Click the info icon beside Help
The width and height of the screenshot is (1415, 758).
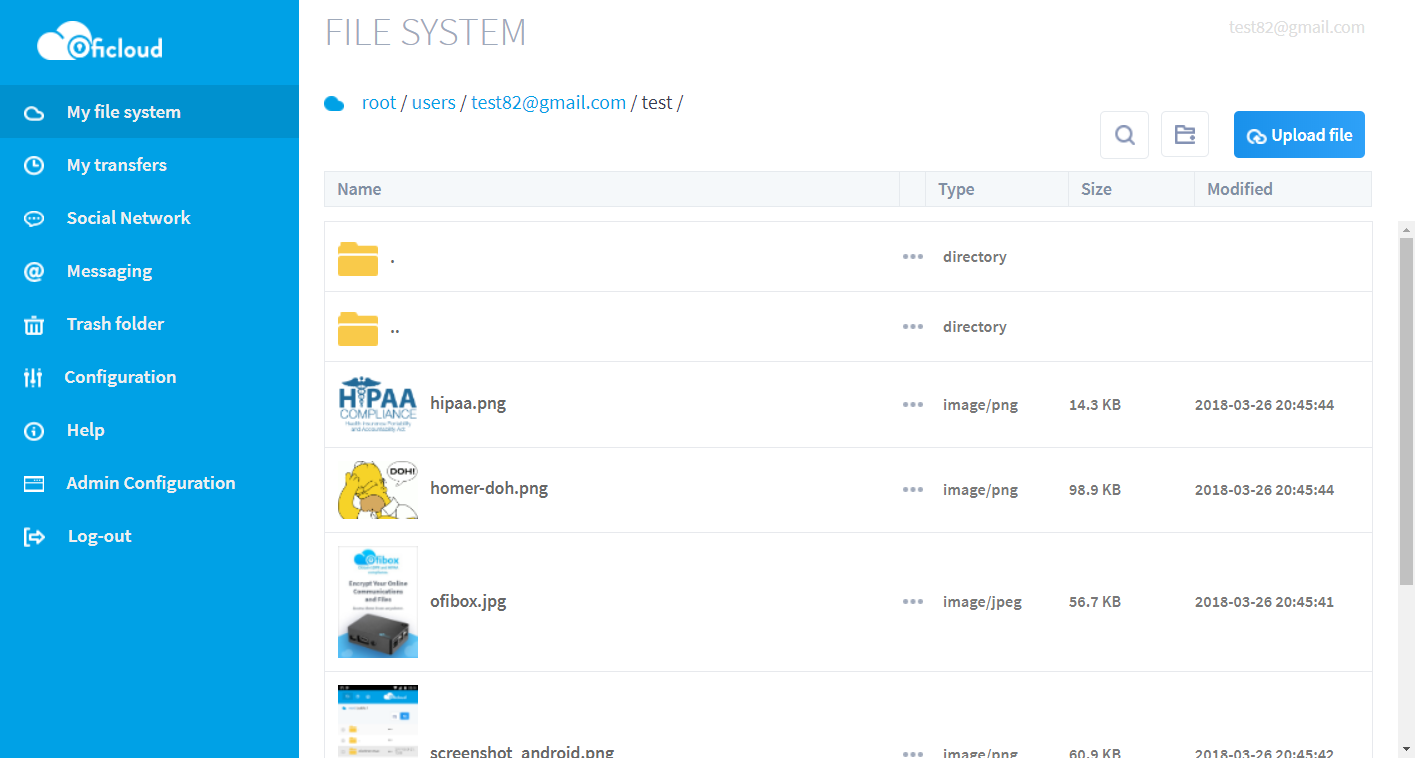[x=34, y=430]
